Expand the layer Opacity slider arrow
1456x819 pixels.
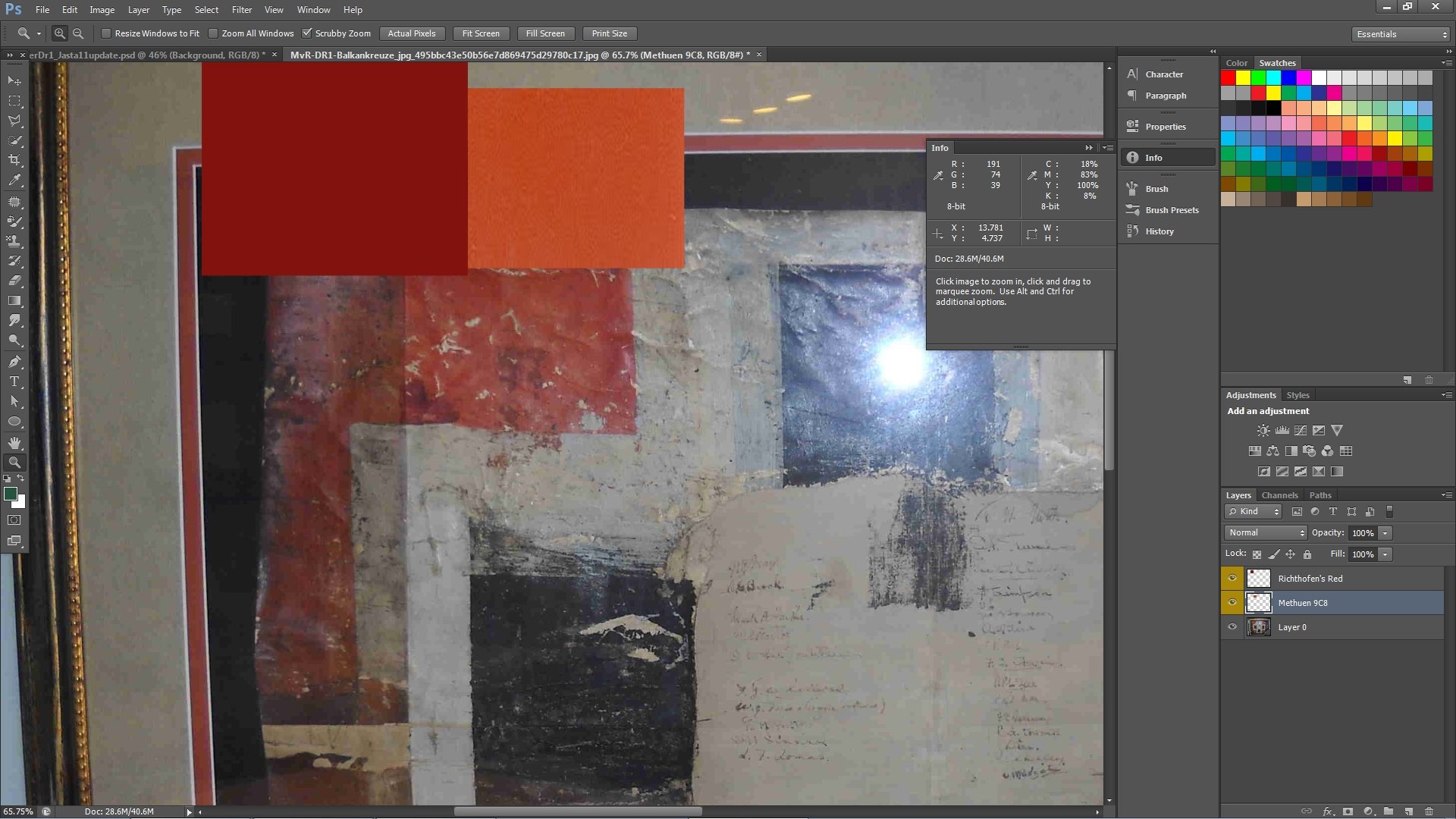[1385, 532]
